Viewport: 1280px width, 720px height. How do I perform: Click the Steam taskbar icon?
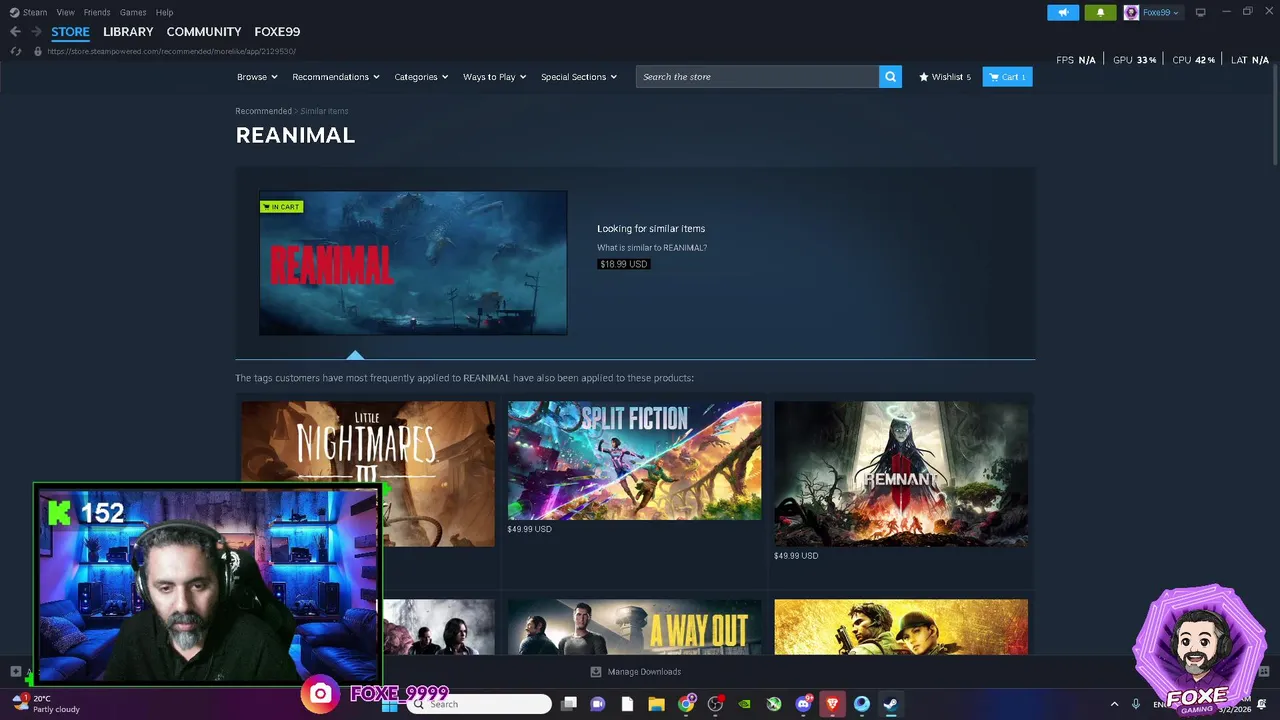click(890, 704)
